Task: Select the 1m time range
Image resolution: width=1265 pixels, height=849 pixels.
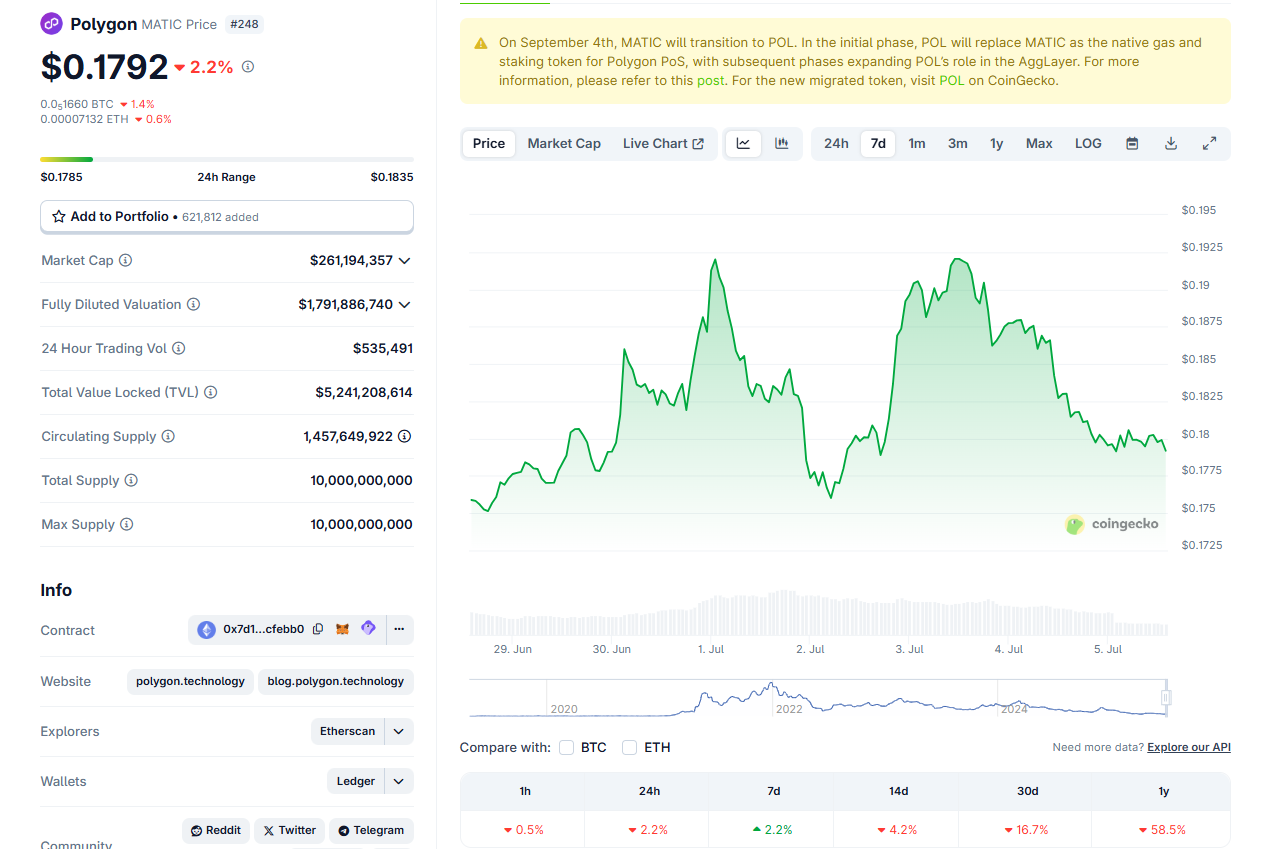Action: (x=917, y=143)
